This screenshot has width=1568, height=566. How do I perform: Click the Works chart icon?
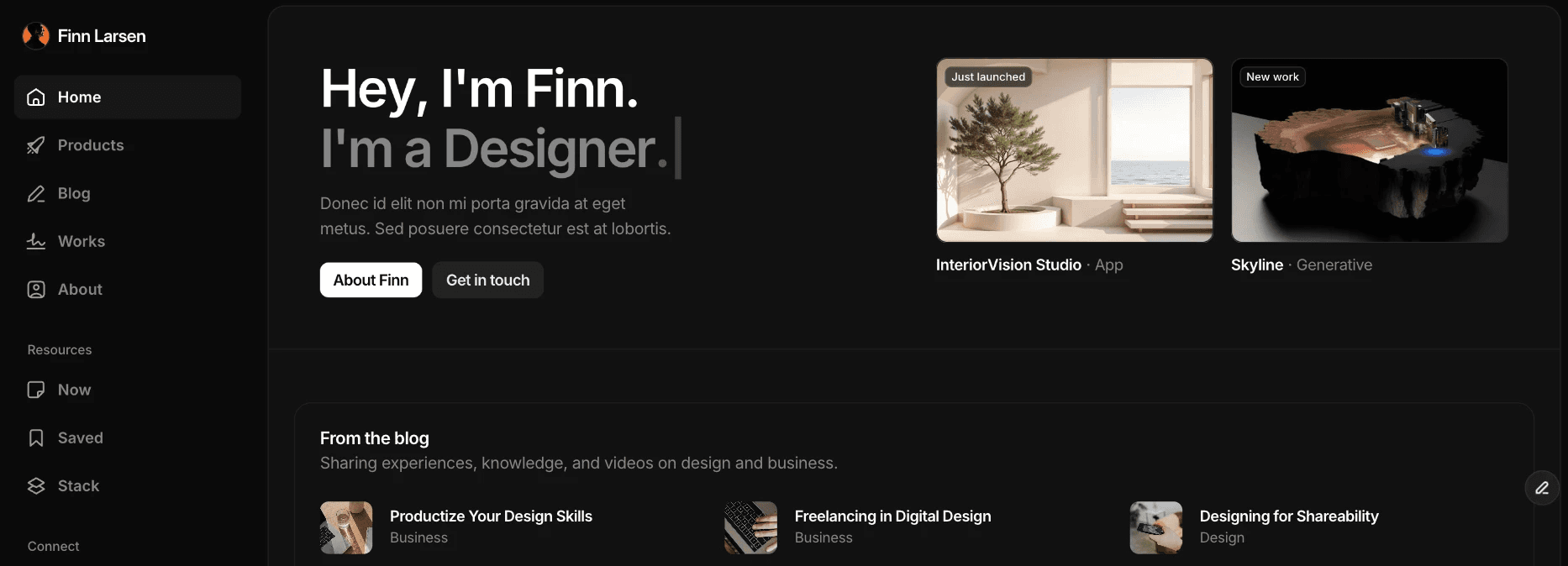[36, 241]
